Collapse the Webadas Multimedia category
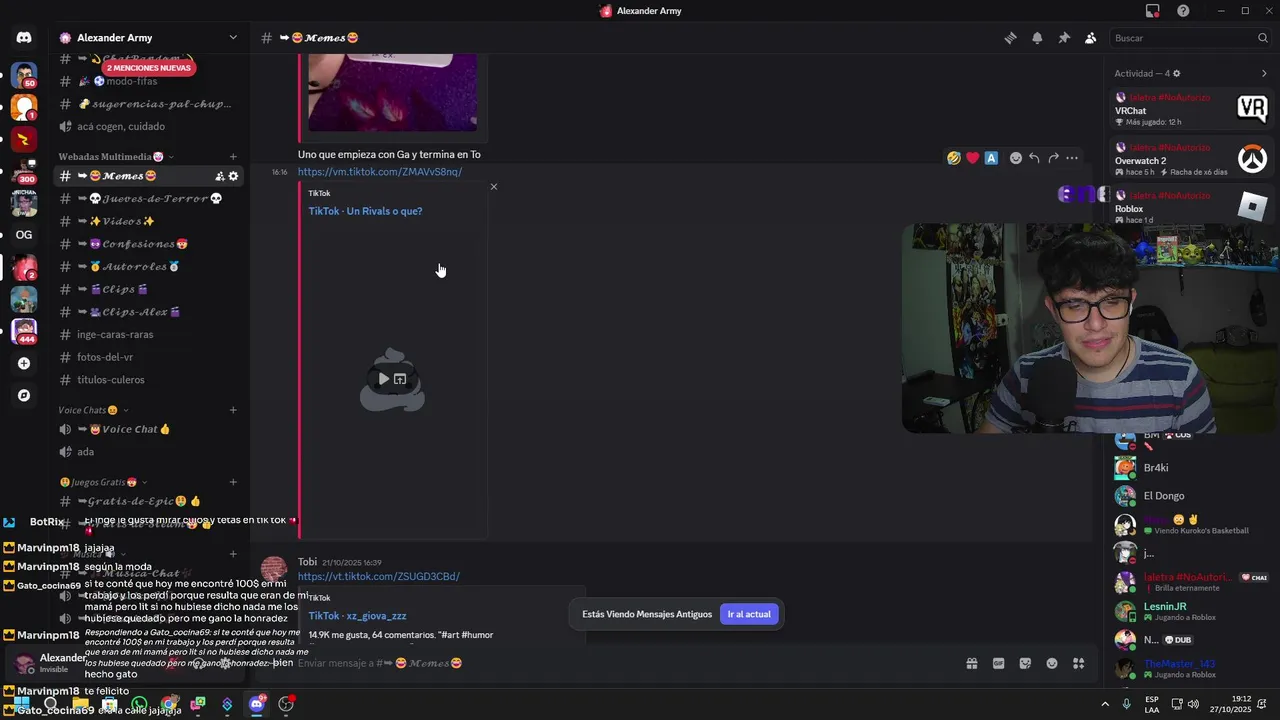 pyautogui.click(x=116, y=157)
